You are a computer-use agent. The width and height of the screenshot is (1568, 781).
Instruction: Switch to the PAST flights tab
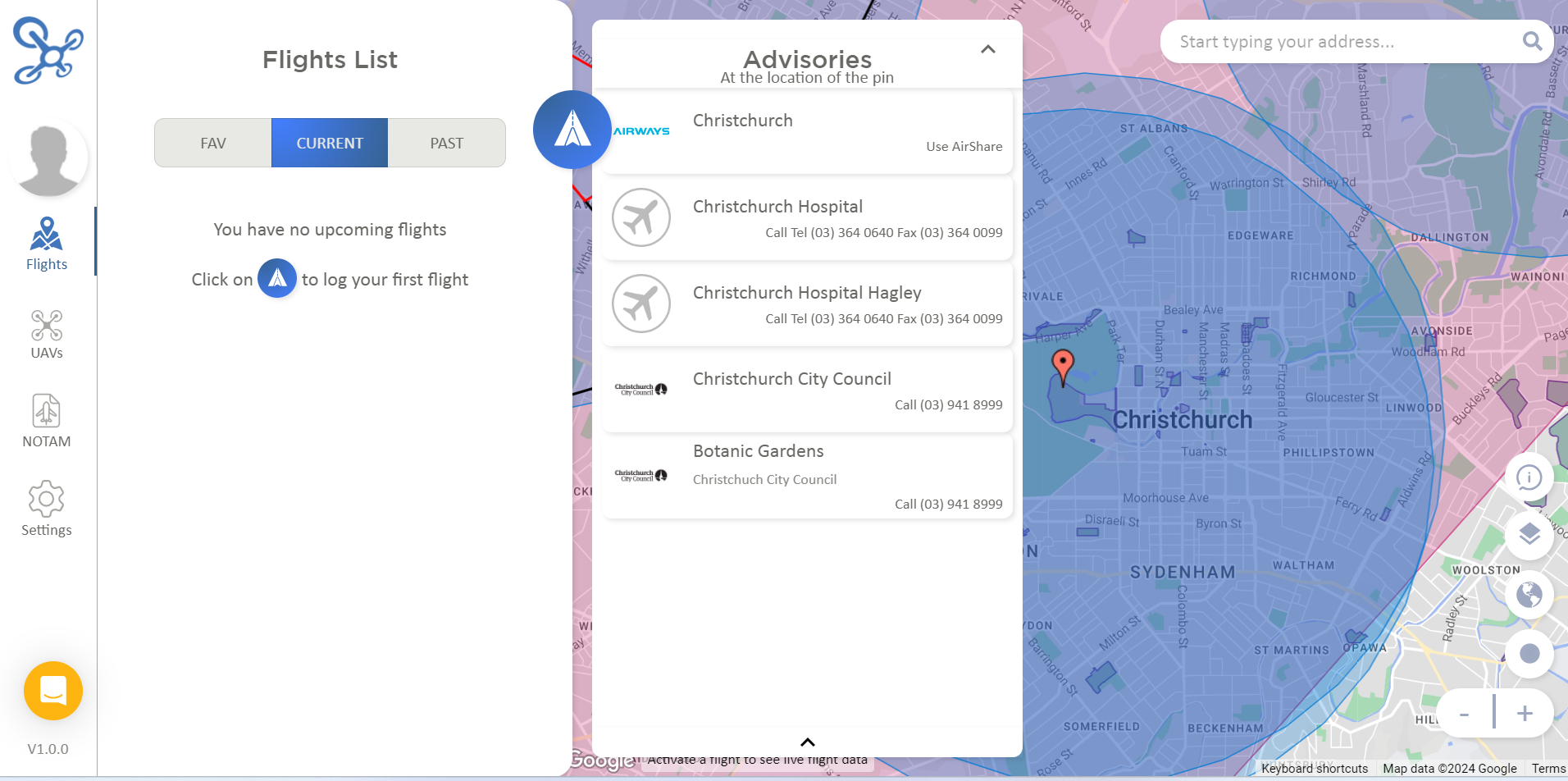pos(446,142)
